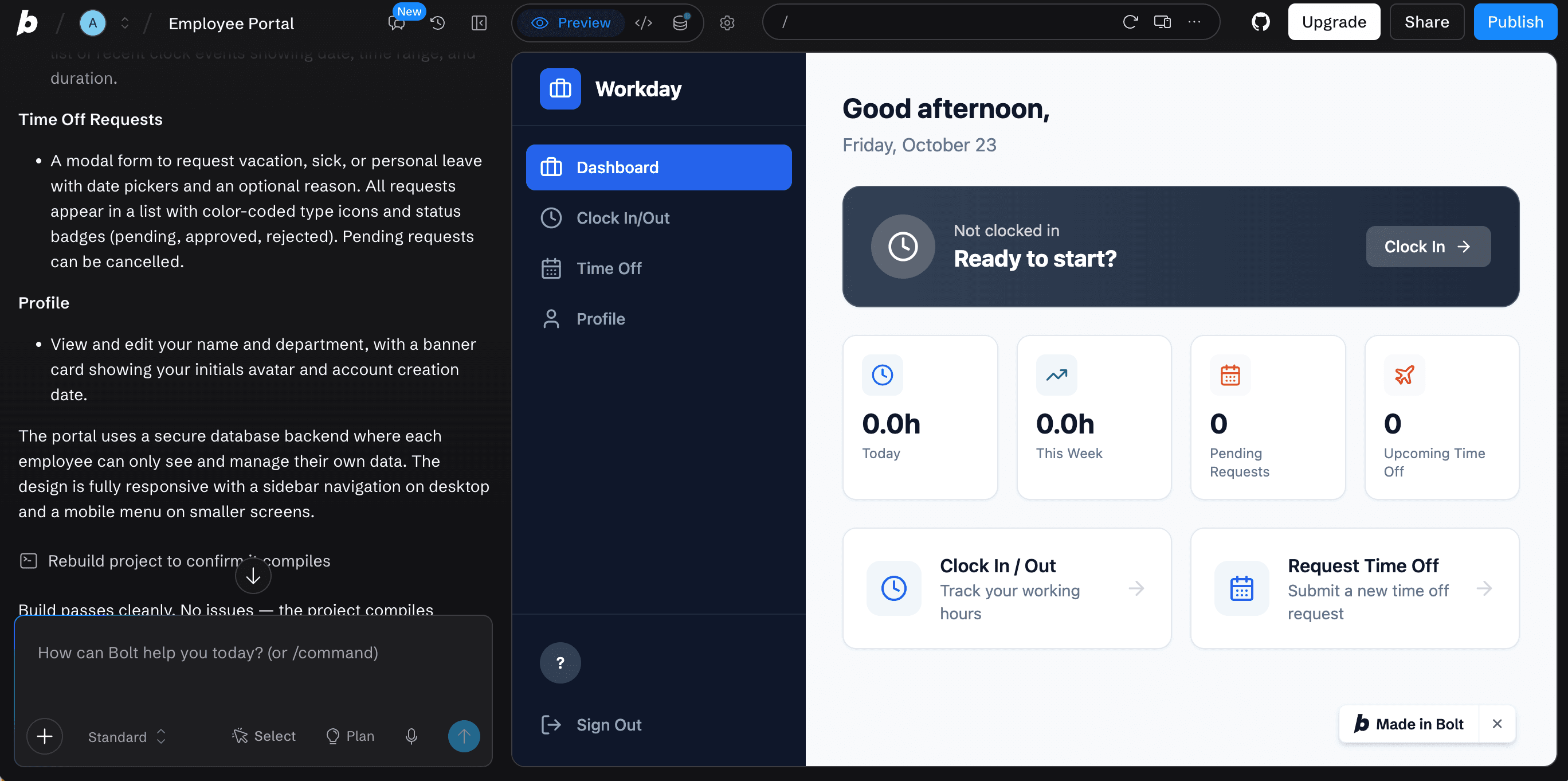Open the account avatar A
This screenshot has height=781, width=1568.
pos(92,23)
